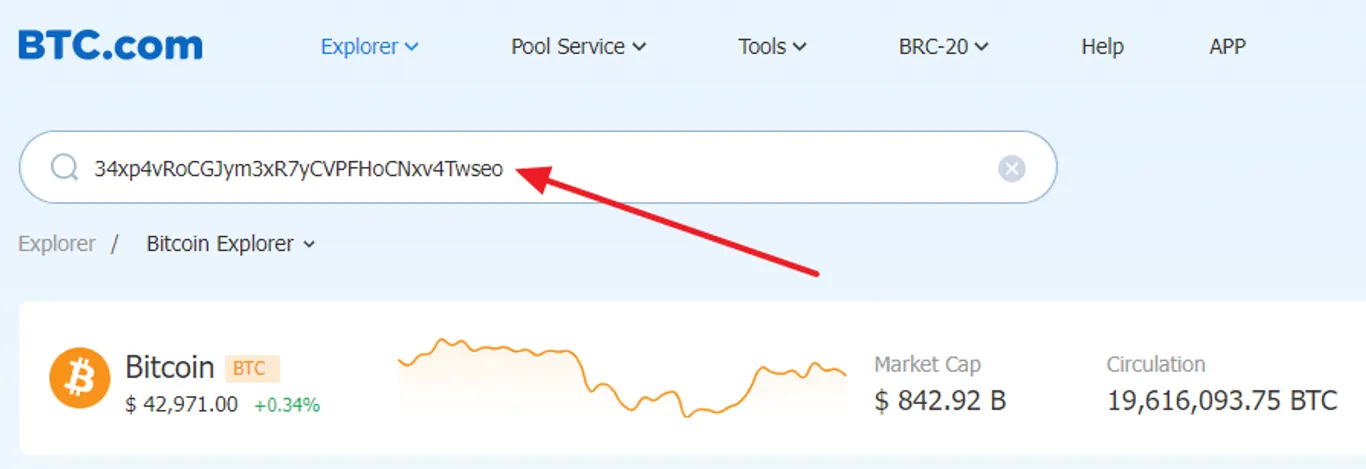
Task: Click the $ 42,971.00 price
Action: tap(181, 405)
